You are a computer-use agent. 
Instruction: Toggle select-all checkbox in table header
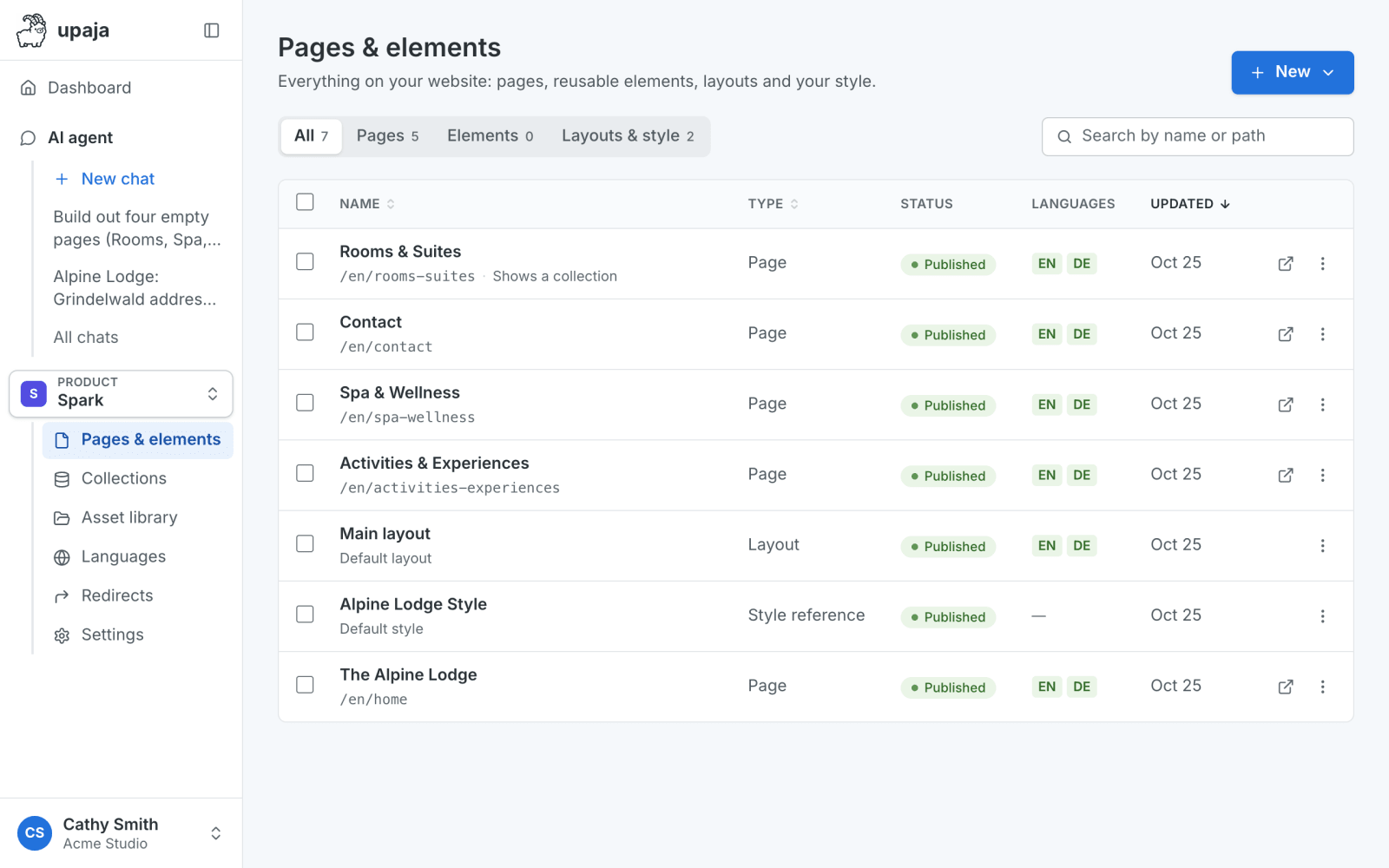click(305, 202)
